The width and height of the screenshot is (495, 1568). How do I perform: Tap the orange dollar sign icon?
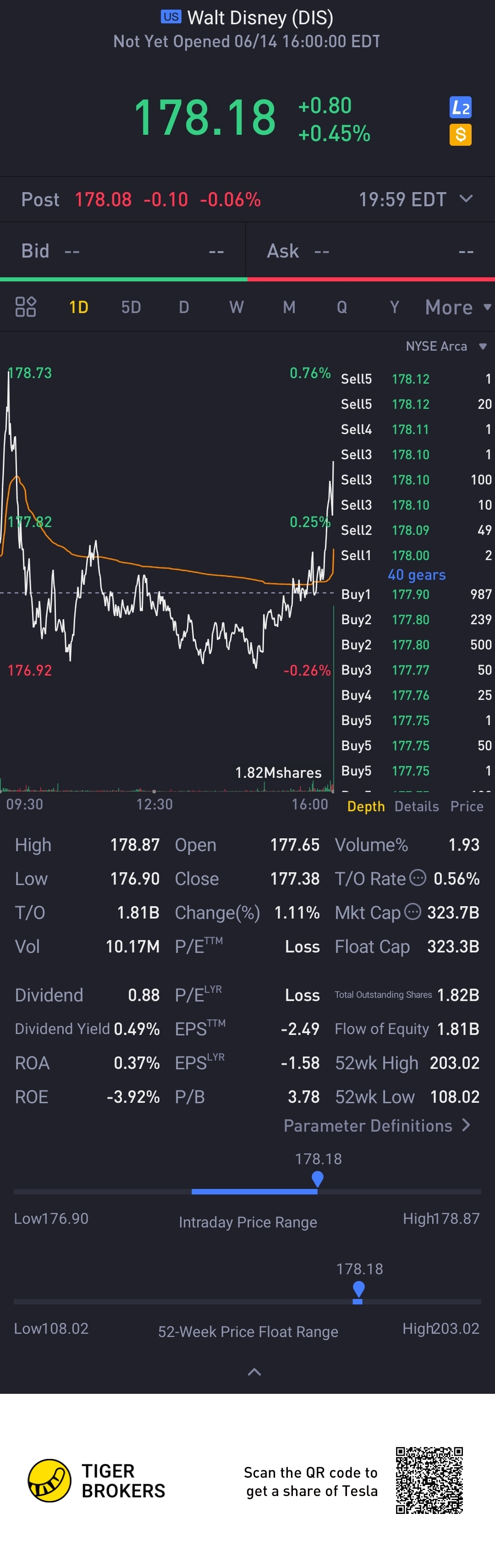tap(460, 134)
